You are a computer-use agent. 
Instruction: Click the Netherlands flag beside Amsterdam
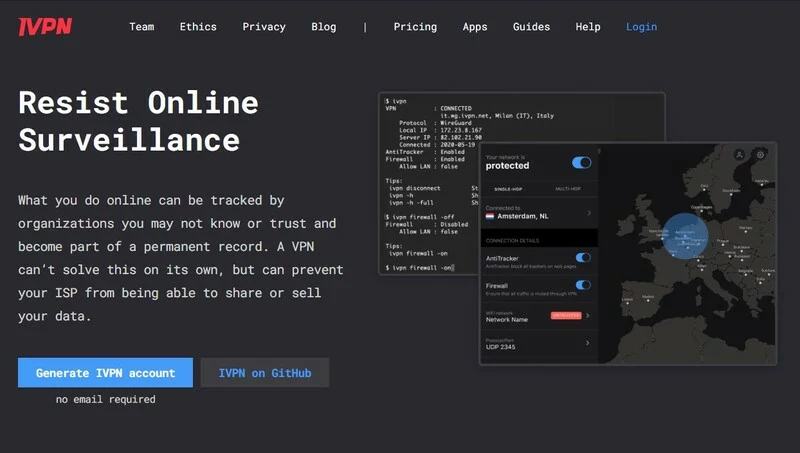(490, 216)
